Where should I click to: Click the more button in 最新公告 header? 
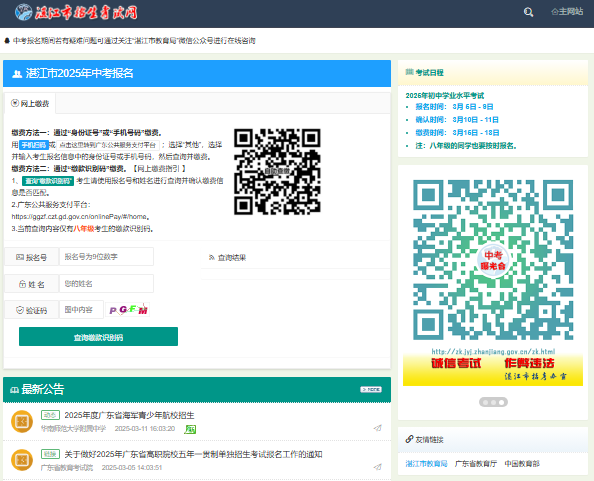[x=371, y=389]
